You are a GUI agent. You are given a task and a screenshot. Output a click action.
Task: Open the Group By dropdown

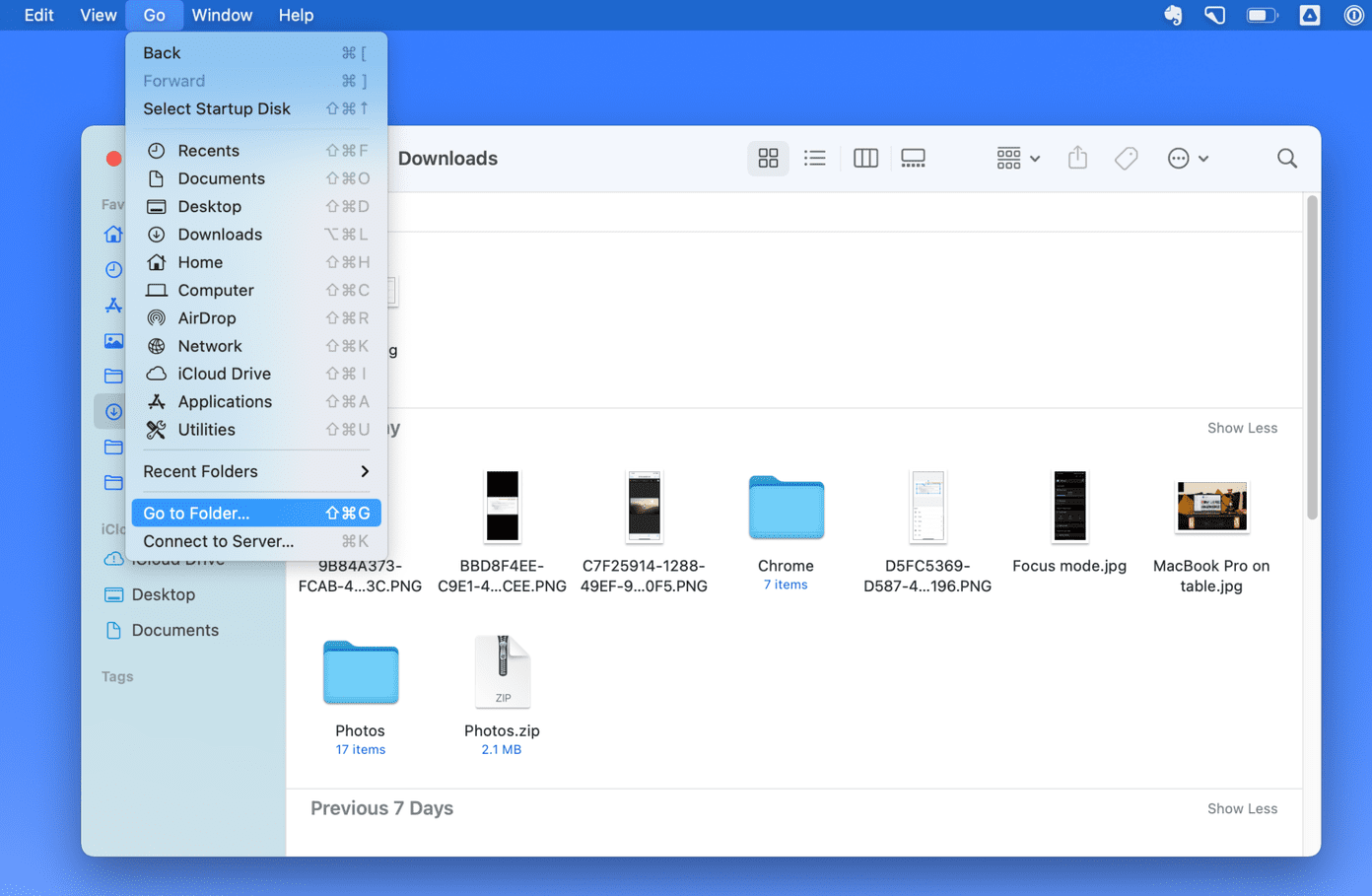(x=1018, y=158)
